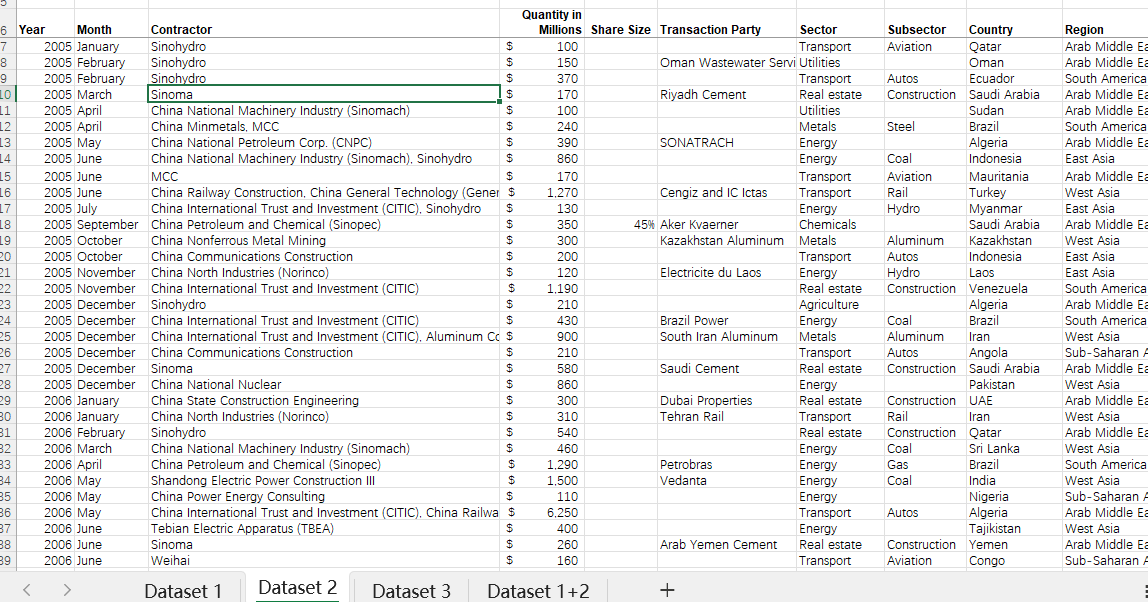Screen dimensions: 1148x602
Task: Select the Electricite du Laos cell
Action: coord(727,272)
